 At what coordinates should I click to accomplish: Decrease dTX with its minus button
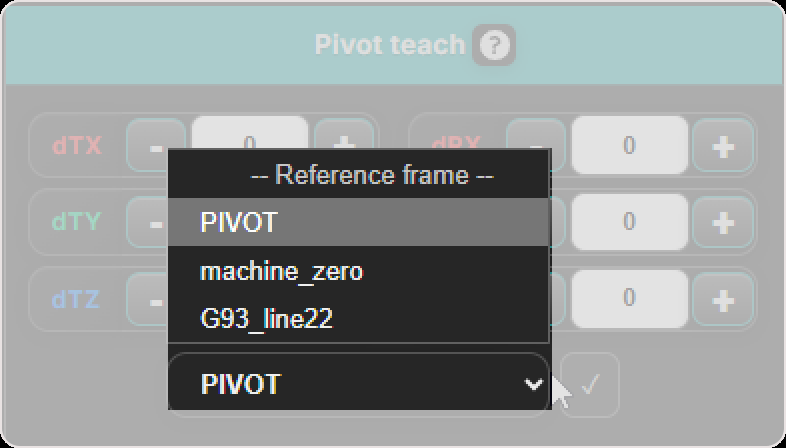click(156, 145)
